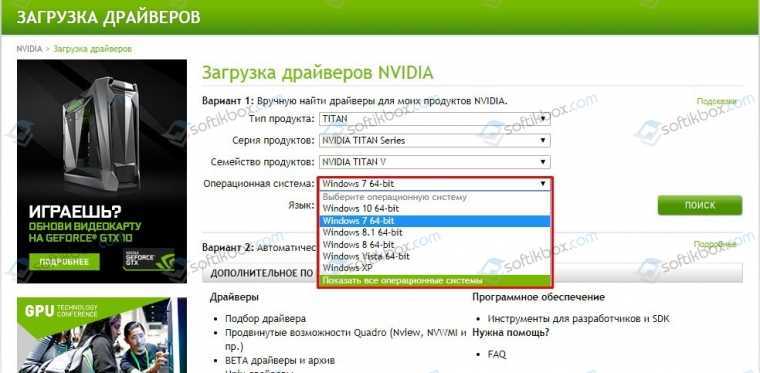Pick Windows XP option
The width and height of the screenshot is (760, 373).
[x=435, y=267]
